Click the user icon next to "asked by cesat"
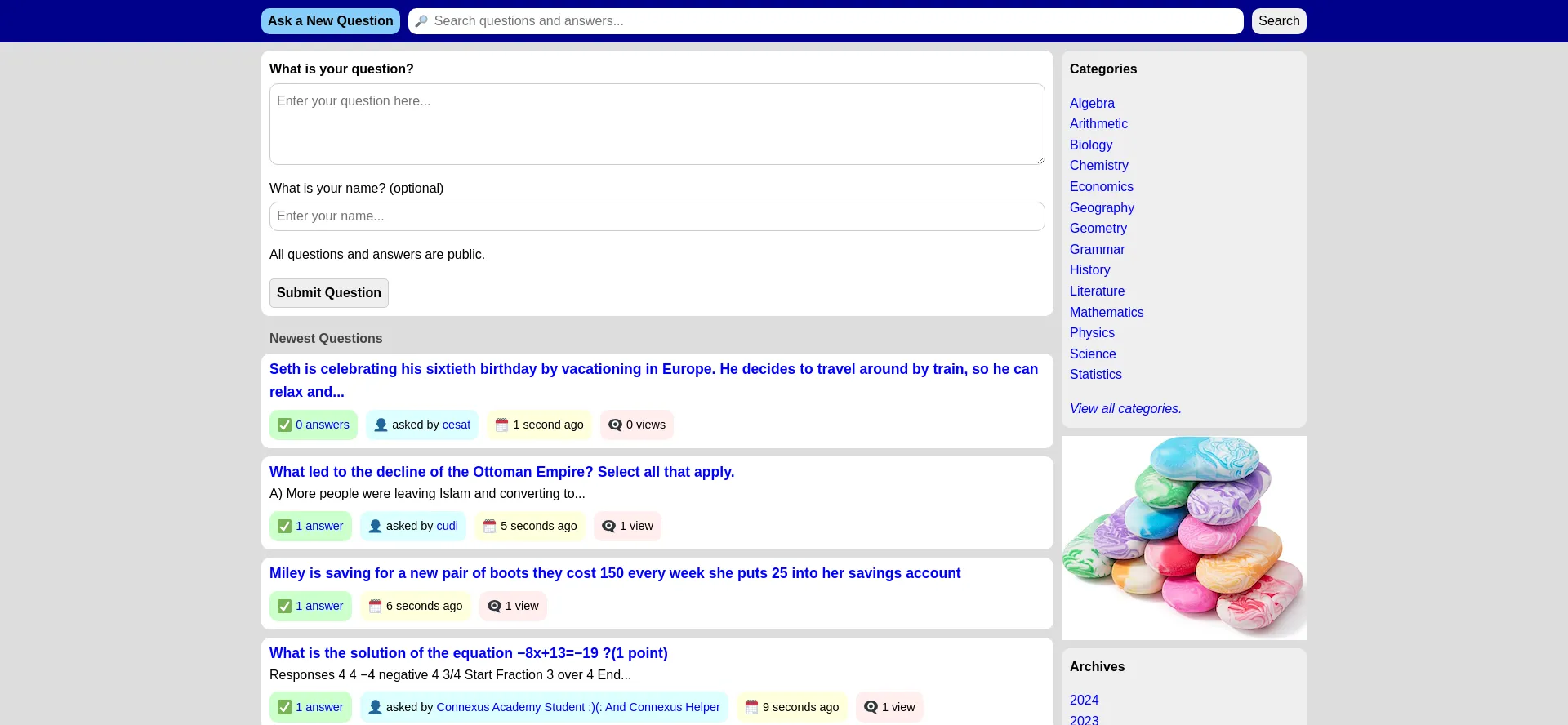 pos(381,425)
